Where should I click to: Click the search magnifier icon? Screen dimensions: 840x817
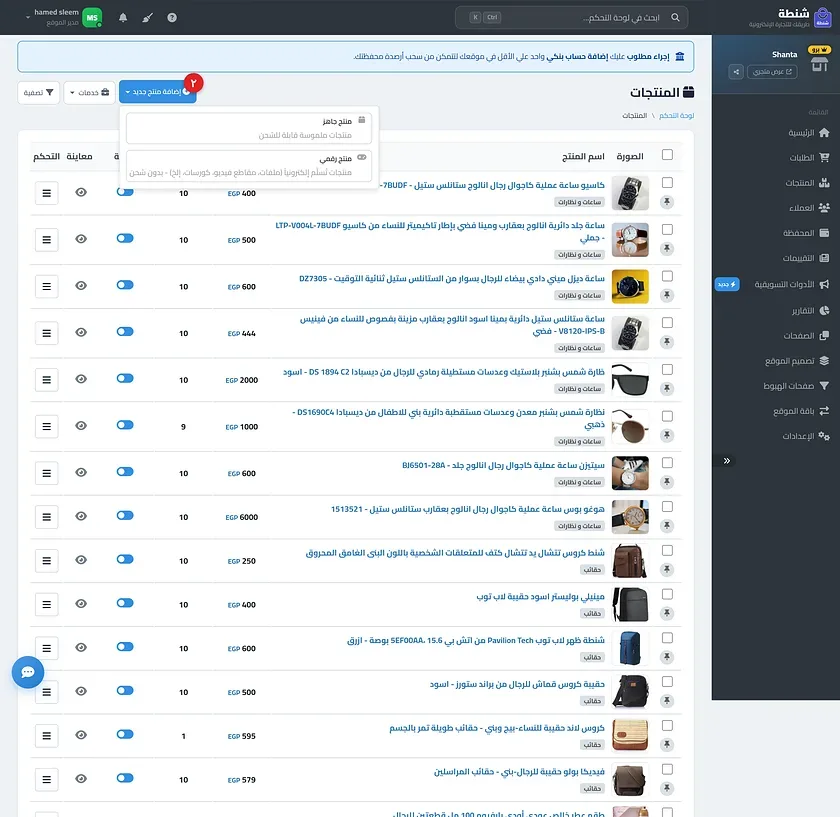tap(675, 18)
